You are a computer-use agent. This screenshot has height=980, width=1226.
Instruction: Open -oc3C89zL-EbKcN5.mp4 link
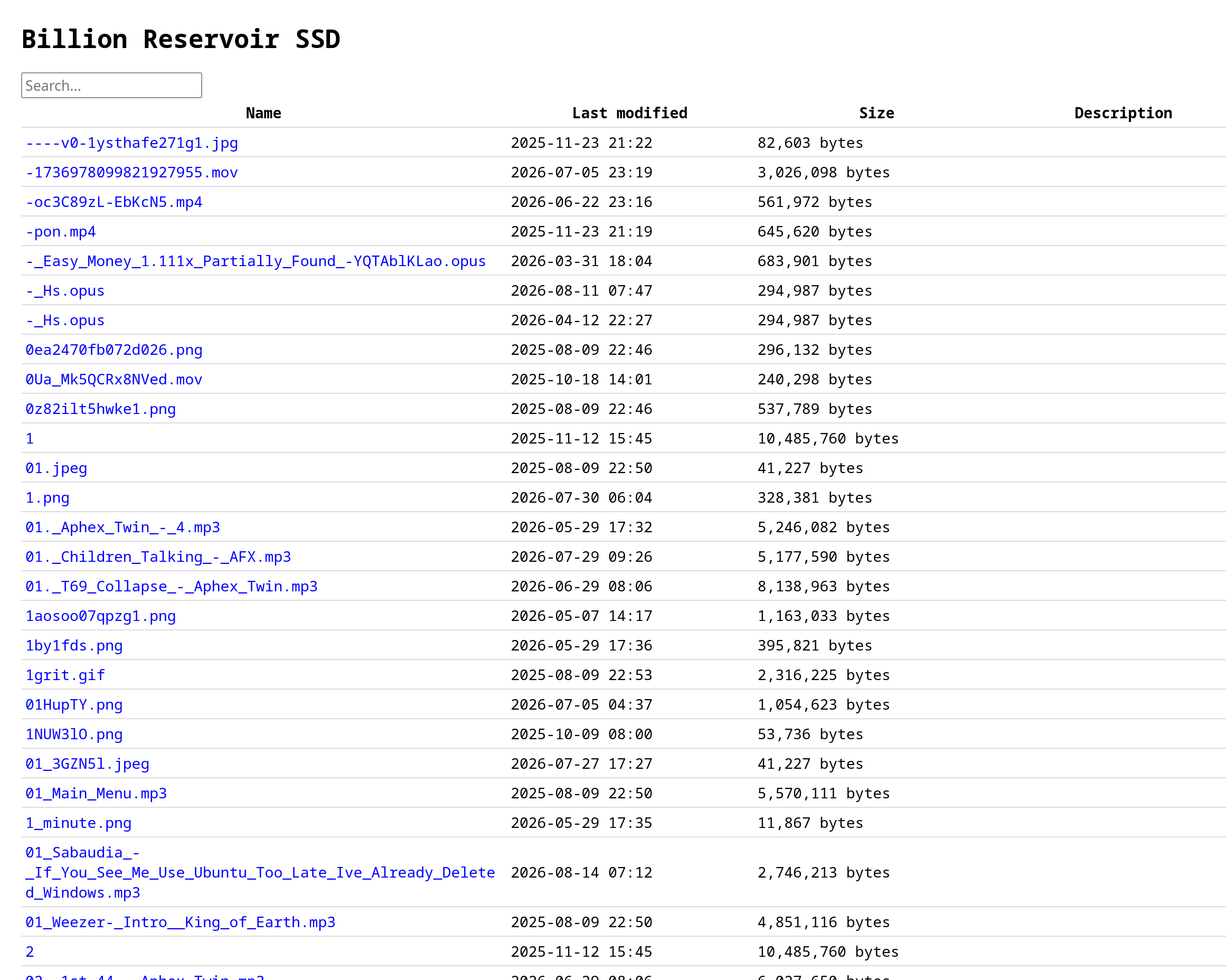[114, 202]
